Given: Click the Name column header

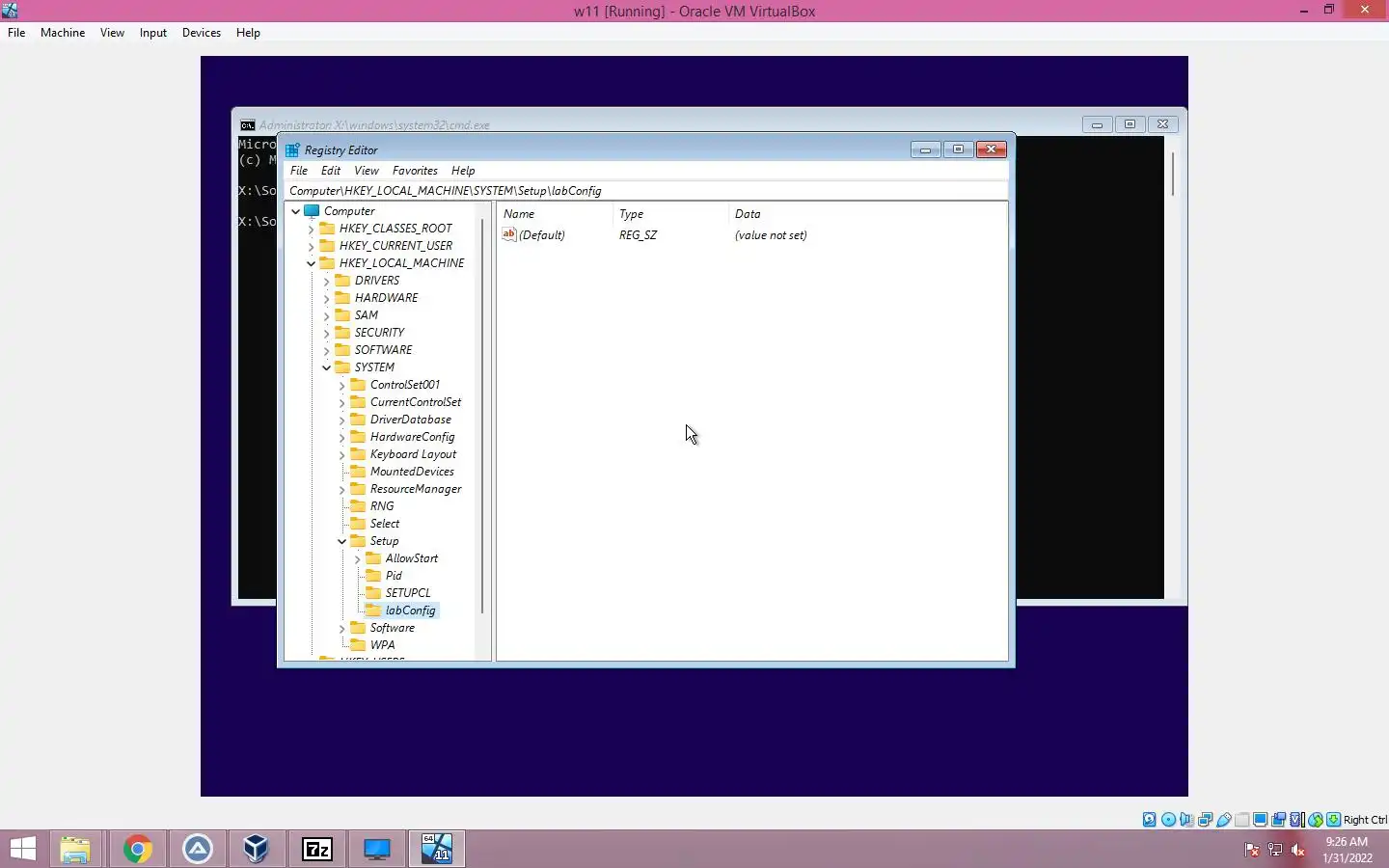Looking at the screenshot, I should tap(555, 214).
